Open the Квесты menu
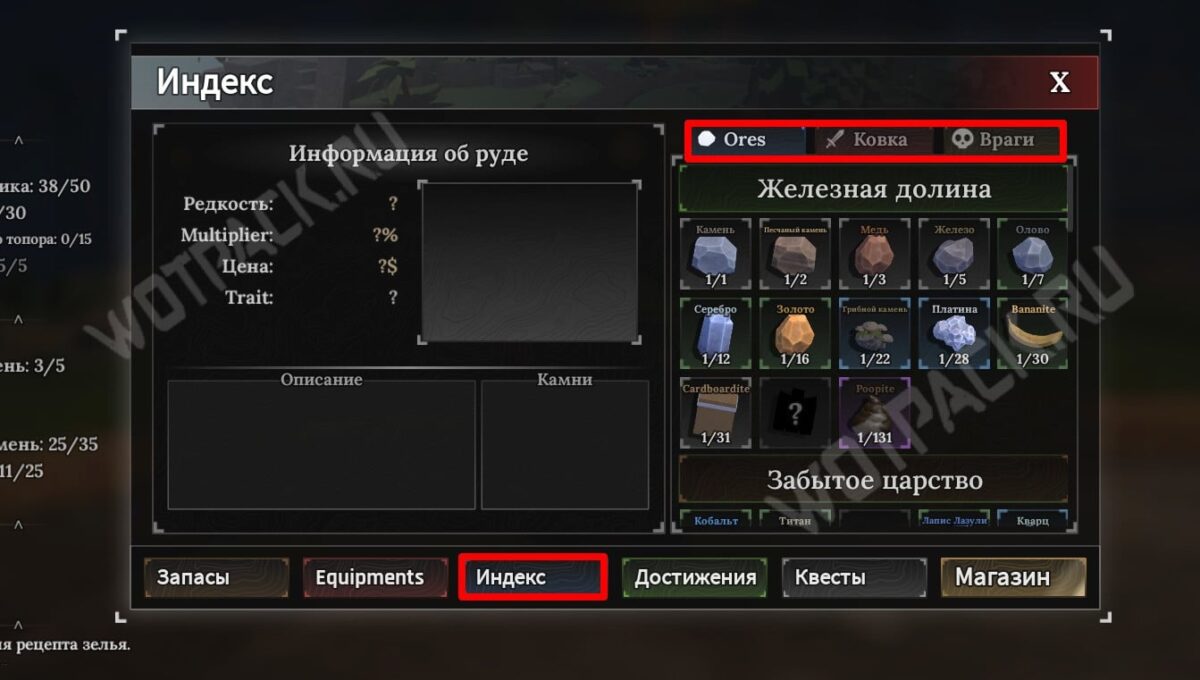The width and height of the screenshot is (1200, 680). [854, 577]
